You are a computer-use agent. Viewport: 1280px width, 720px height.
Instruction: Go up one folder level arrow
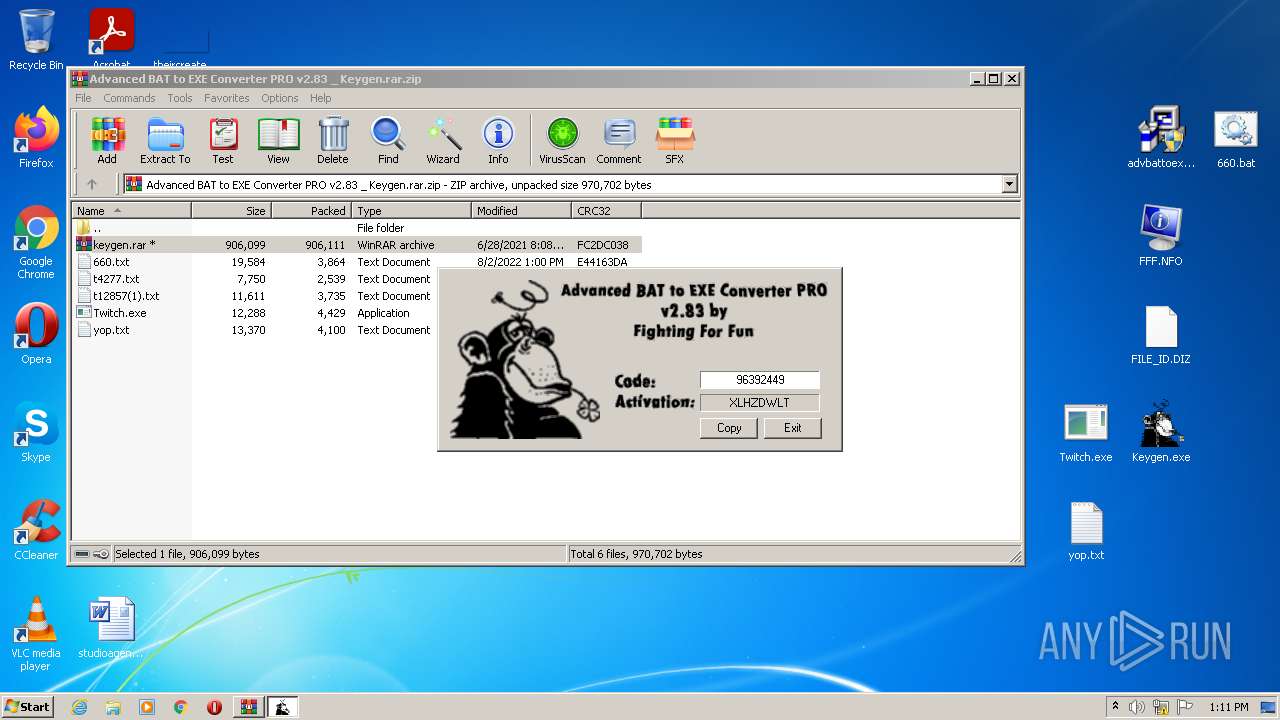pos(92,184)
